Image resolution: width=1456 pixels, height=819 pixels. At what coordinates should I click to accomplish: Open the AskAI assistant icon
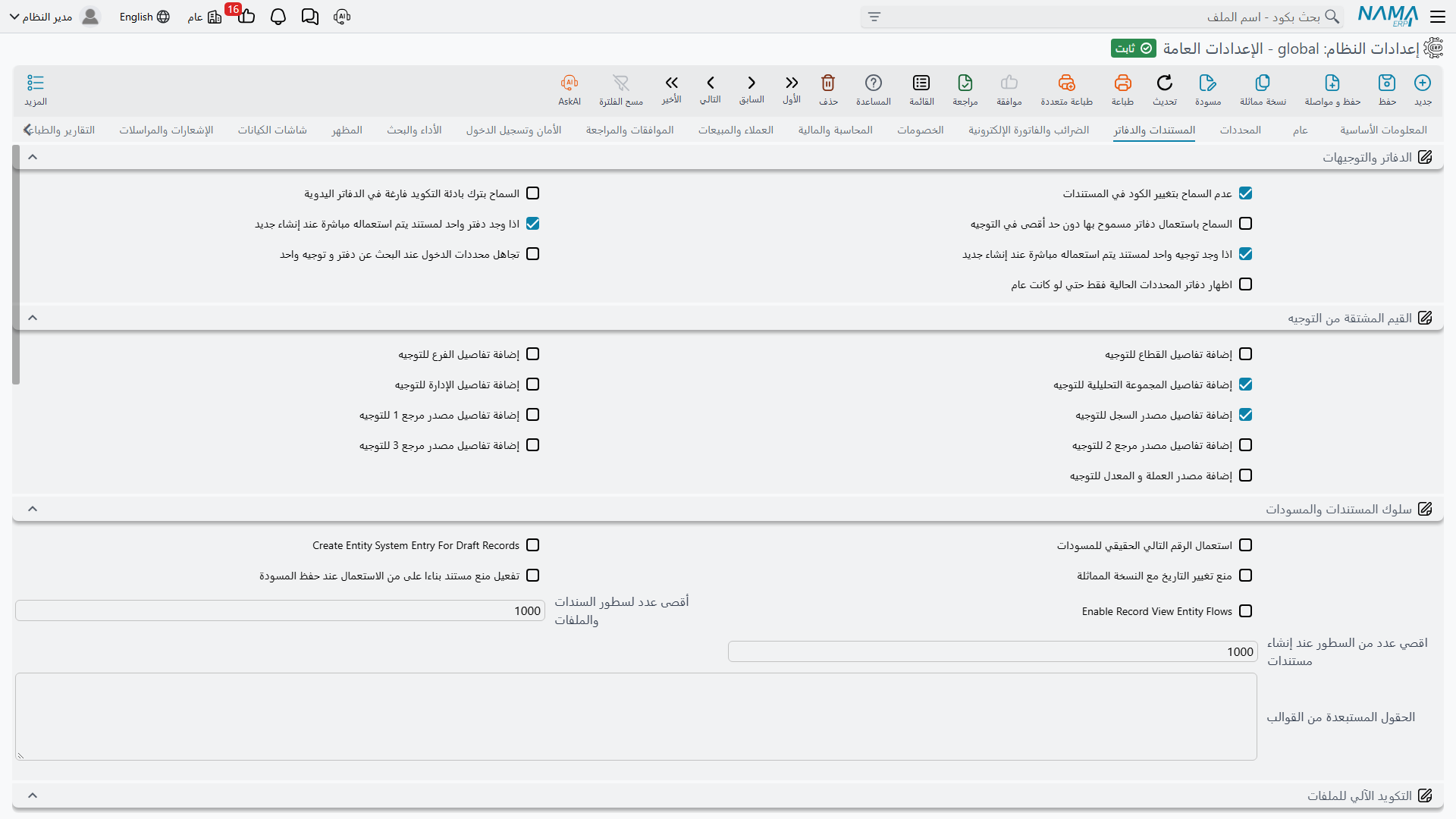pyautogui.click(x=570, y=83)
